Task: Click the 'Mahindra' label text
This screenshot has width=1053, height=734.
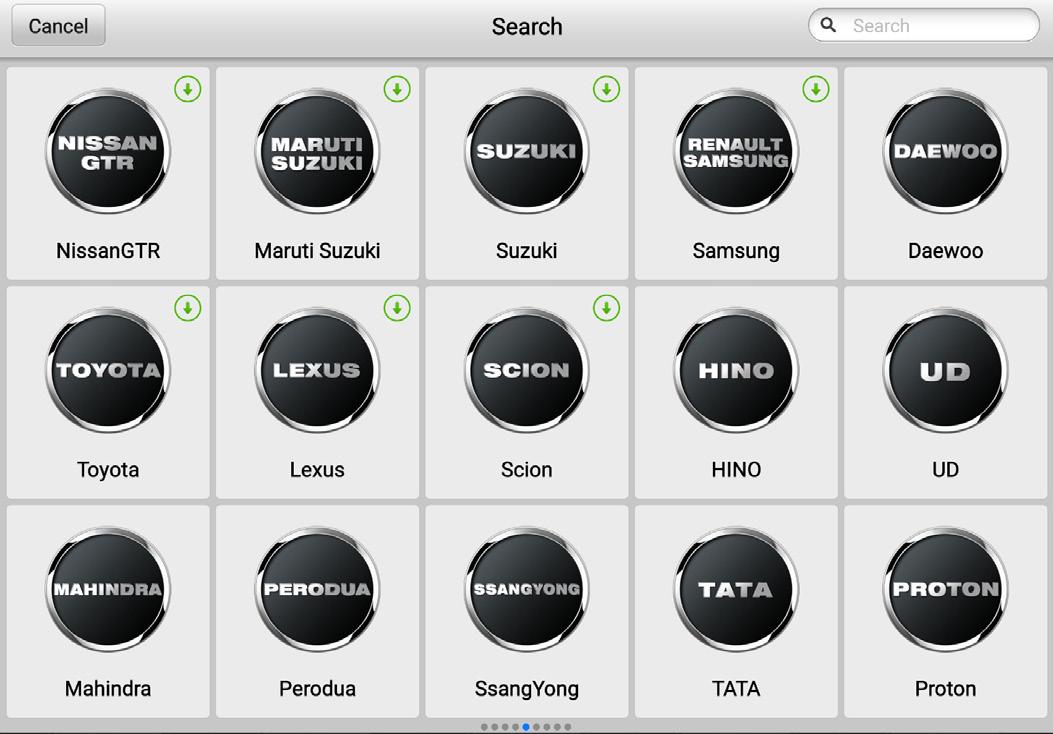Action: point(108,688)
